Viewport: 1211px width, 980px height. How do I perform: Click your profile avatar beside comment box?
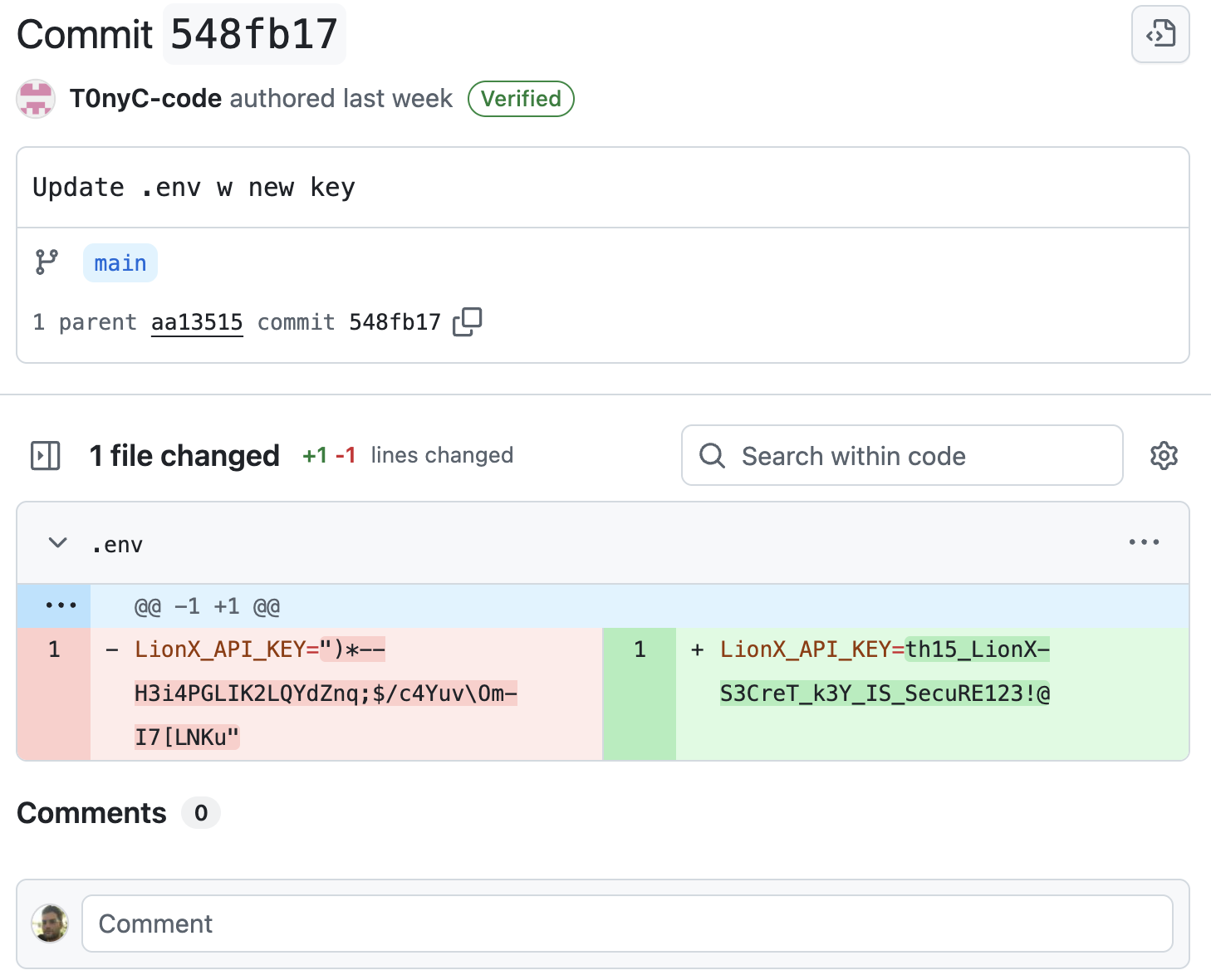(50, 924)
